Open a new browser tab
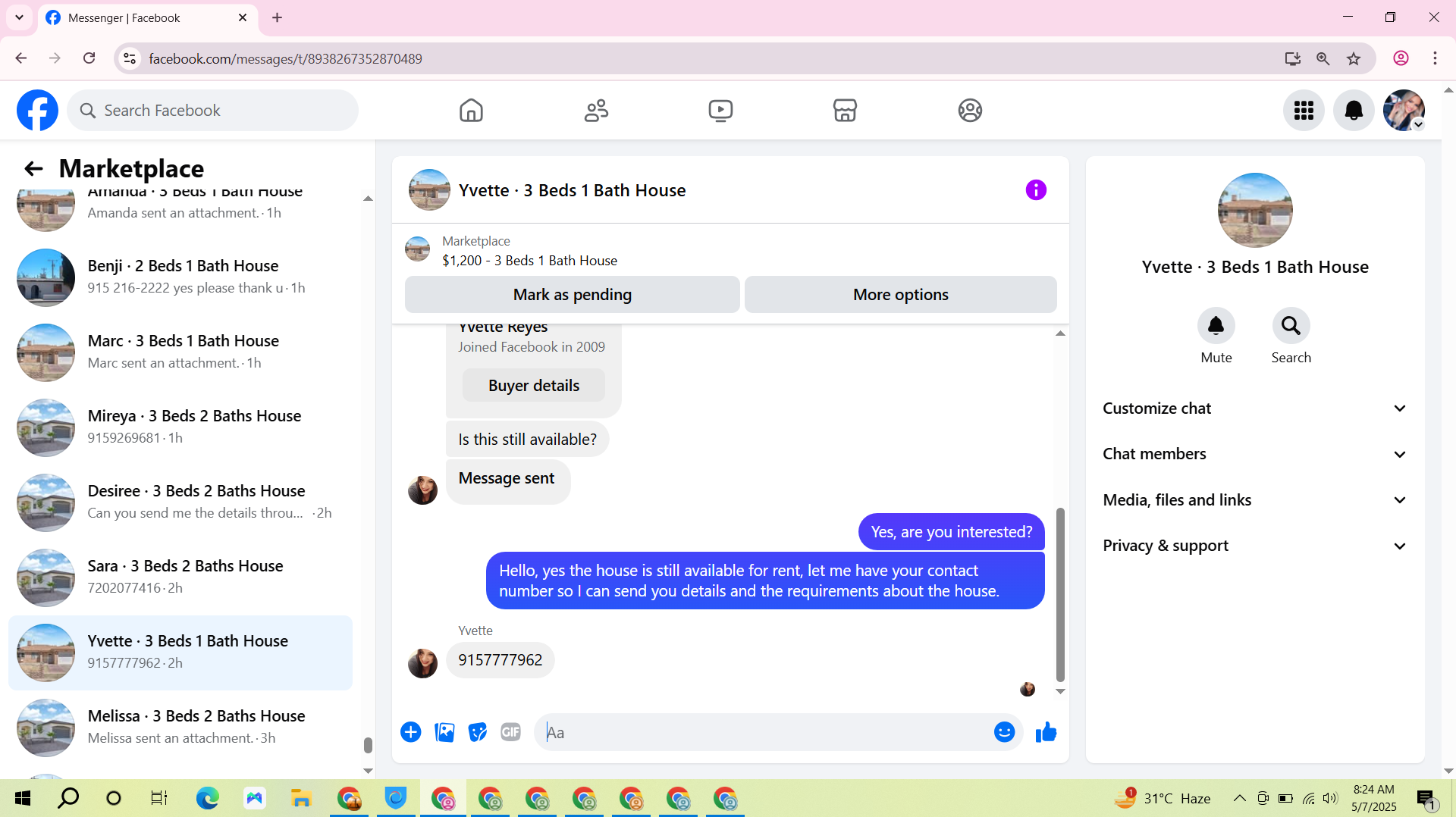The image size is (1456, 817). (x=278, y=17)
